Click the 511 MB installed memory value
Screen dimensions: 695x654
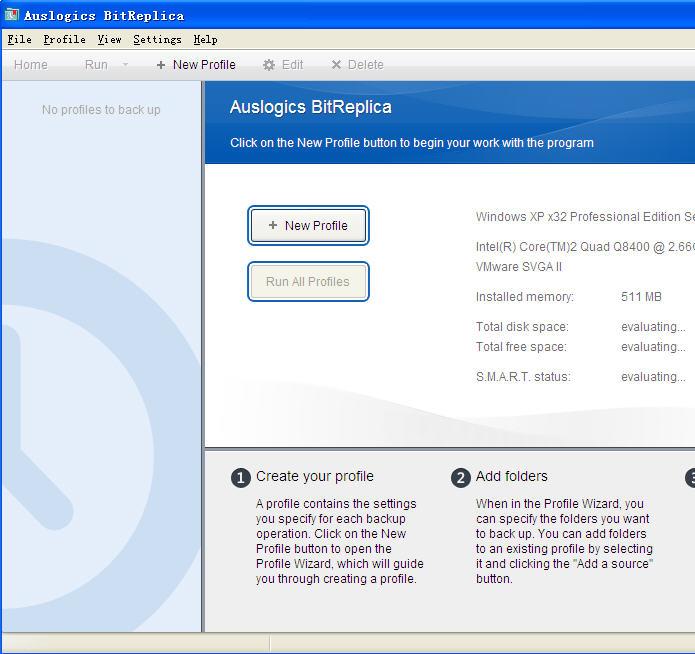[641, 297]
